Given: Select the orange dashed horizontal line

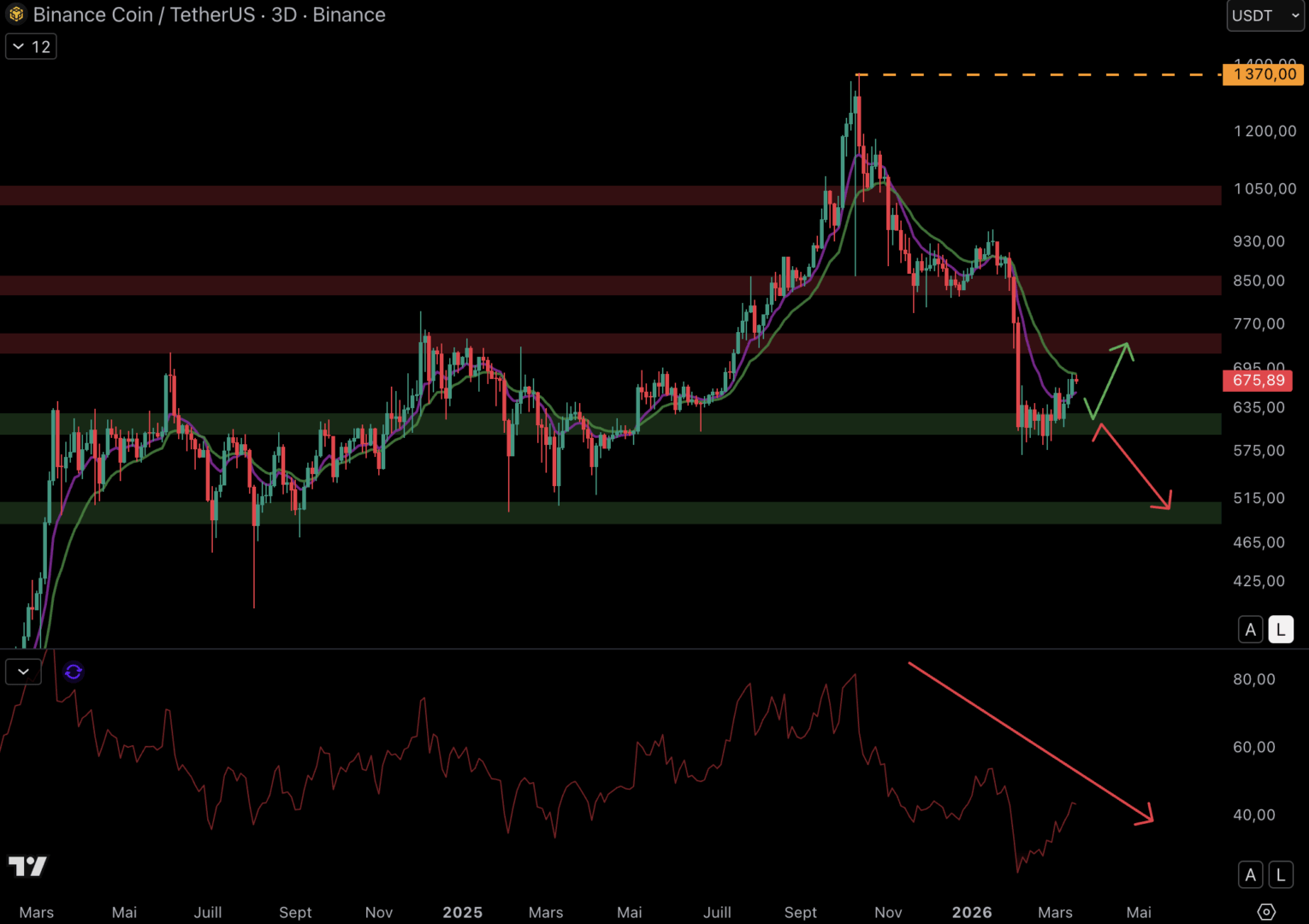Looking at the screenshot, I should coord(1027,75).
